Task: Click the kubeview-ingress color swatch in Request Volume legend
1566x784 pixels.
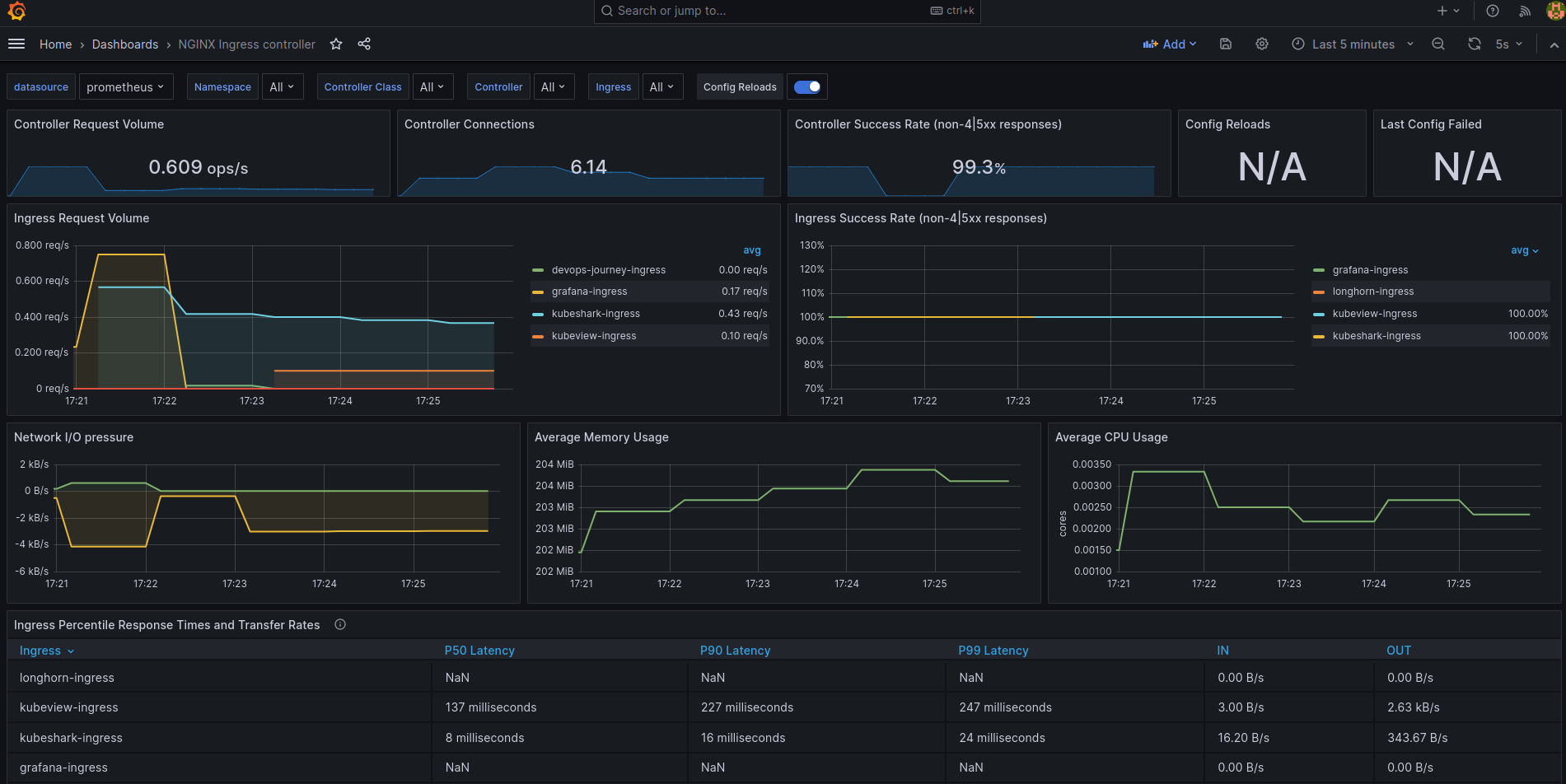Action: pyautogui.click(x=538, y=336)
